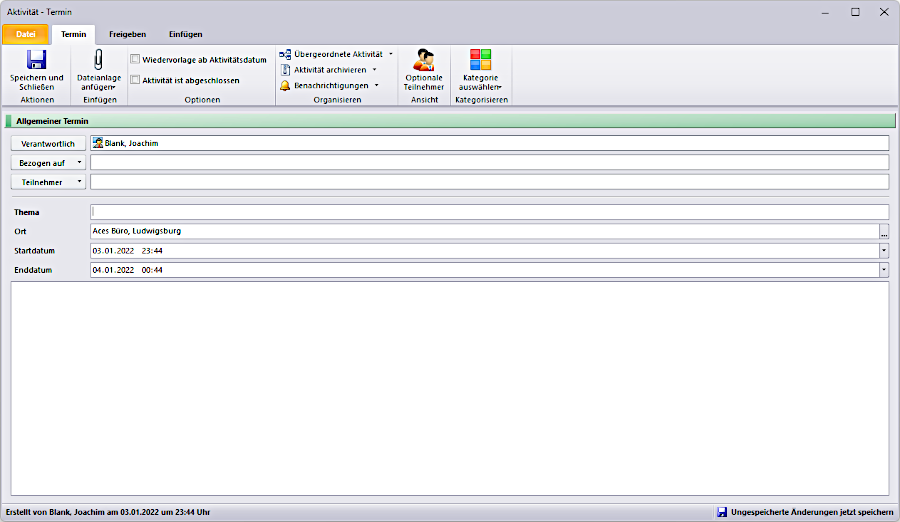Click the Speichern und Schließen floppy disk icon

pyautogui.click(x=36, y=60)
